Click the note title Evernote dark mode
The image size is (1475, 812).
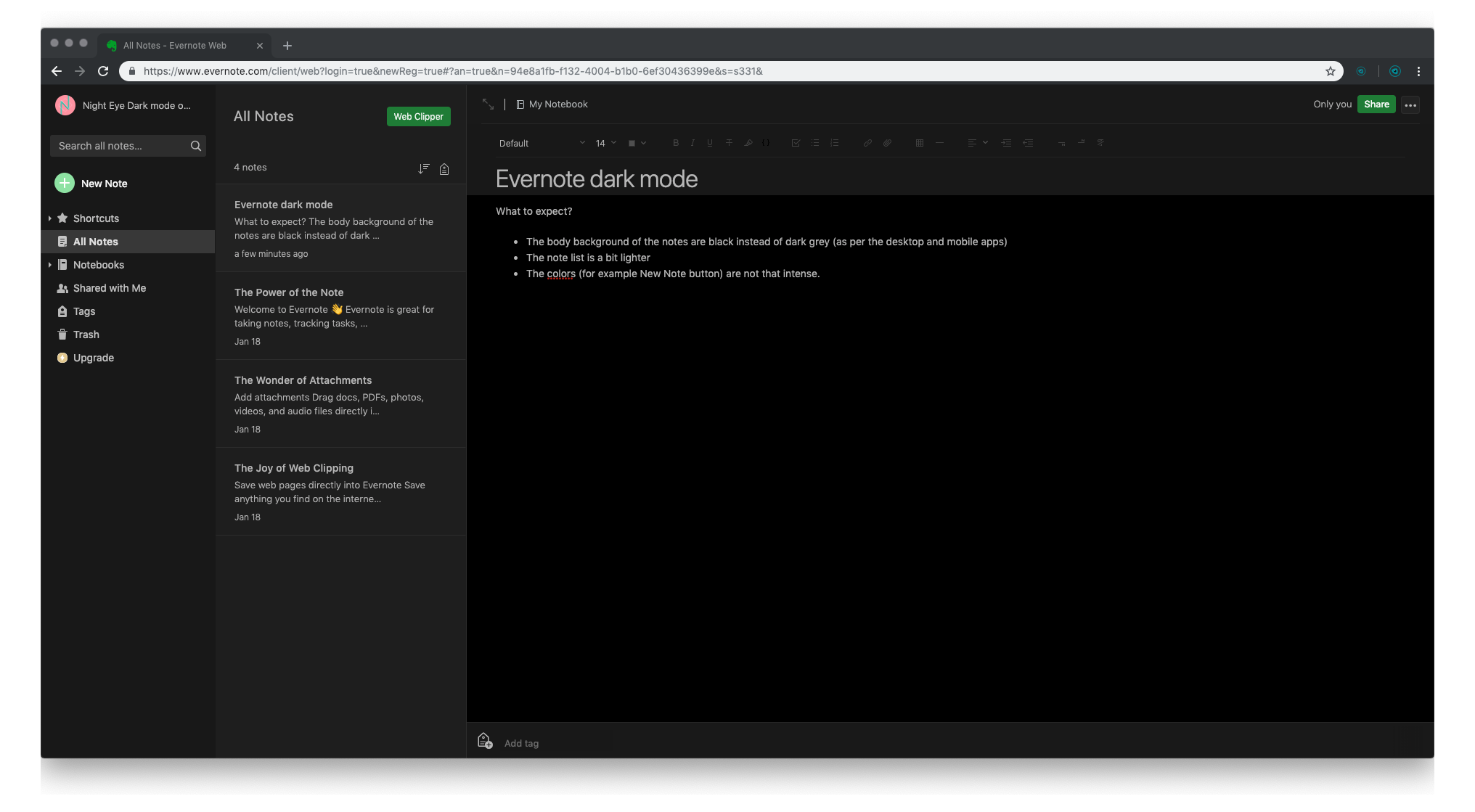(x=597, y=179)
